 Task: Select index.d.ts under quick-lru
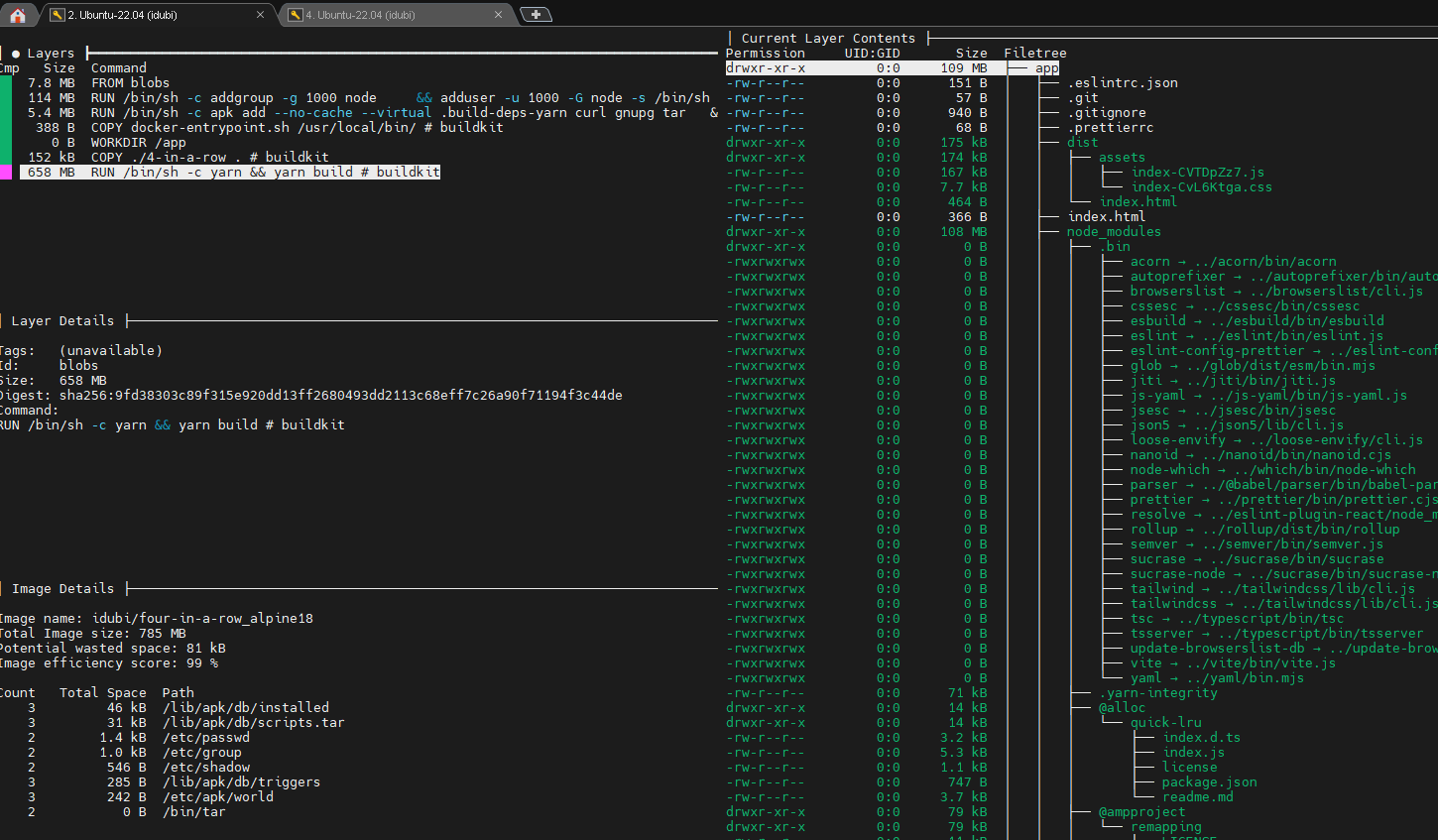click(x=1202, y=737)
